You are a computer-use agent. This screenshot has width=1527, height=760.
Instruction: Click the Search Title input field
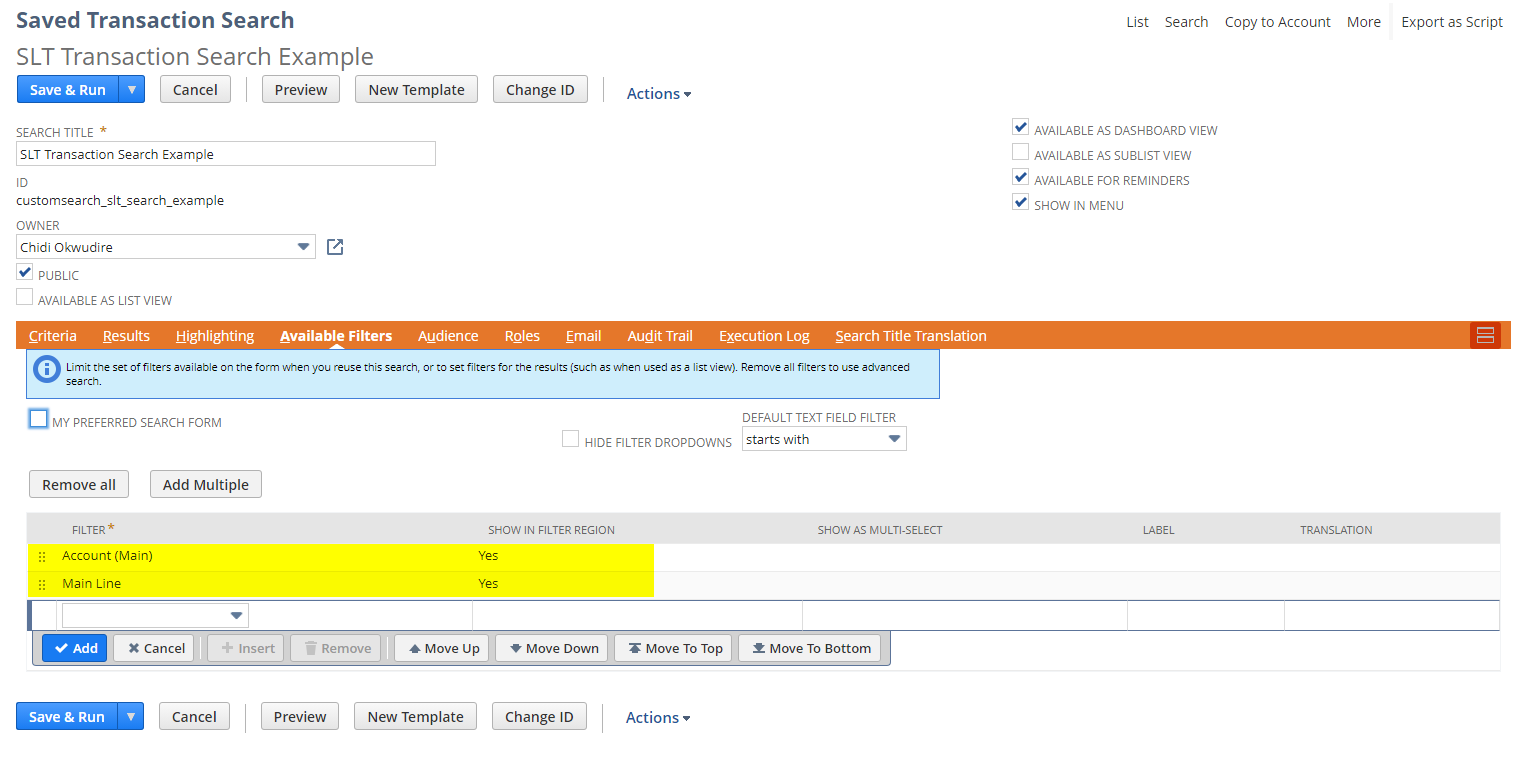pyautogui.click(x=225, y=153)
